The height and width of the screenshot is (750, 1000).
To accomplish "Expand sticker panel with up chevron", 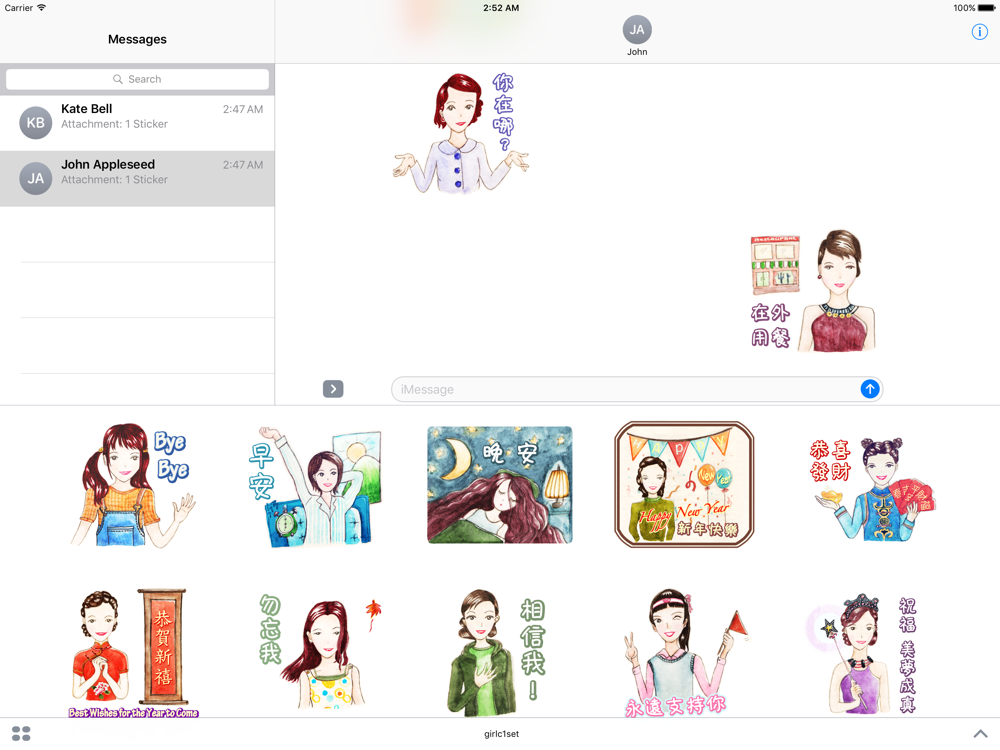I will (x=980, y=733).
